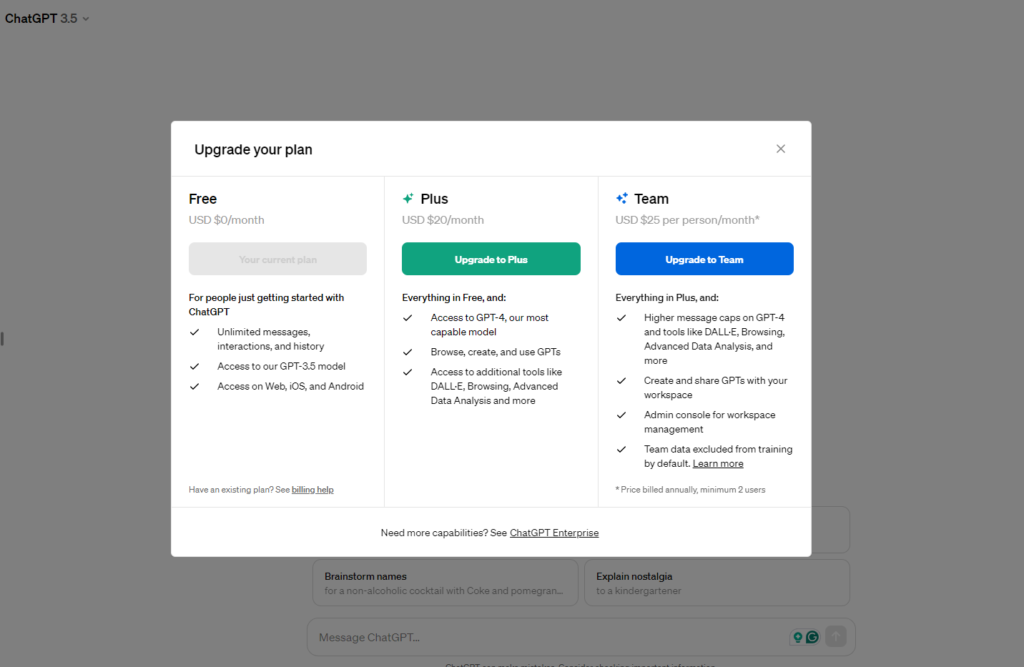Click checkmark beside Admin console for workspace
1024x667 pixels.
click(x=621, y=415)
